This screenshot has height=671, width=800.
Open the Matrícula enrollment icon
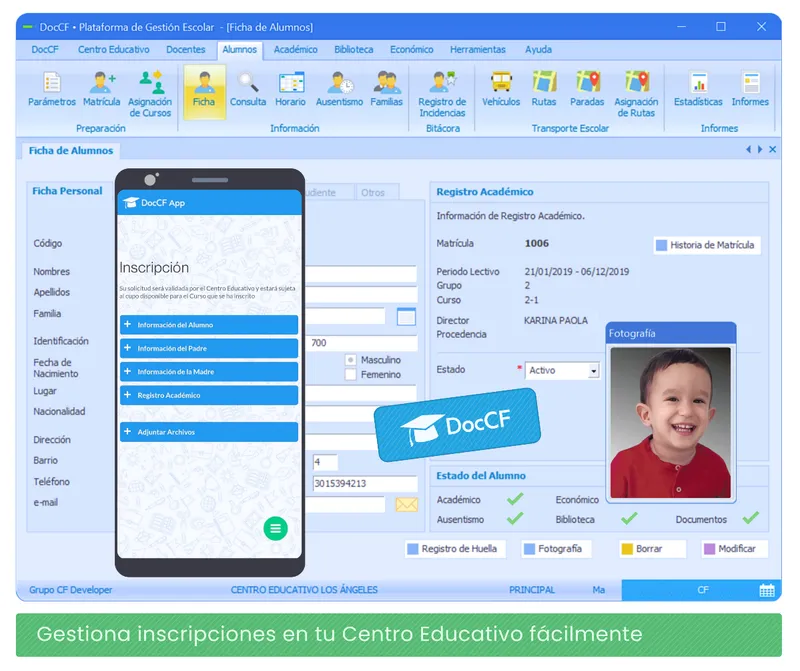102,89
